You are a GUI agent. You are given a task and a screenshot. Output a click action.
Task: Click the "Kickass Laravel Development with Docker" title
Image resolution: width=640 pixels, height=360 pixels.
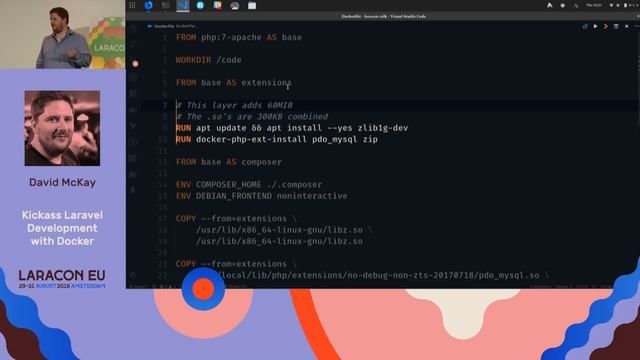point(62,228)
